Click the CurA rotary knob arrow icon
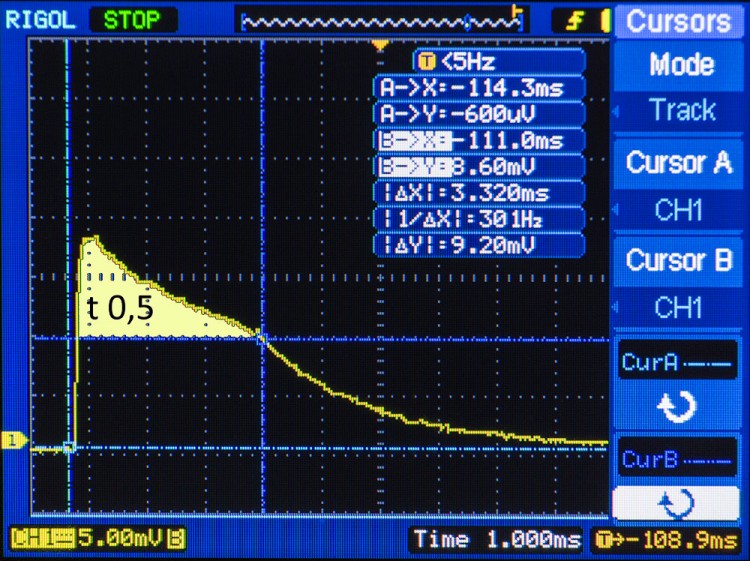 pyautogui.click(x=678, y=406)
